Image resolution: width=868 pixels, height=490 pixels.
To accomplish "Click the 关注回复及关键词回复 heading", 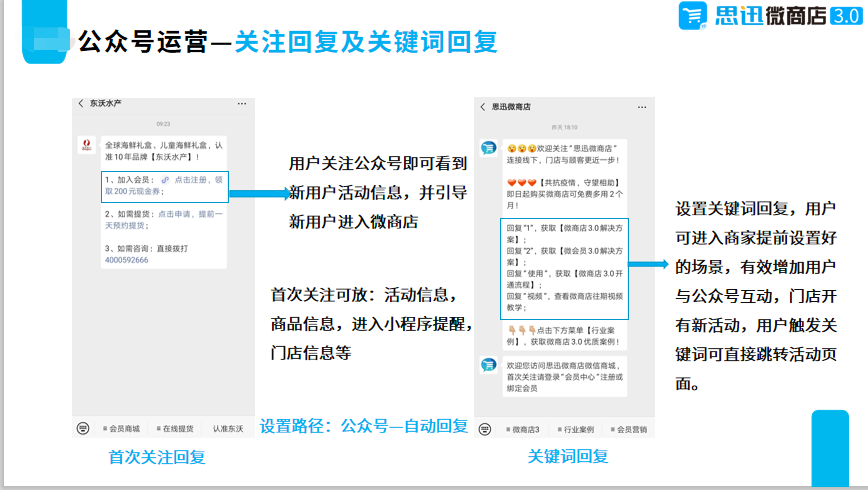I will tap(366, 42).
